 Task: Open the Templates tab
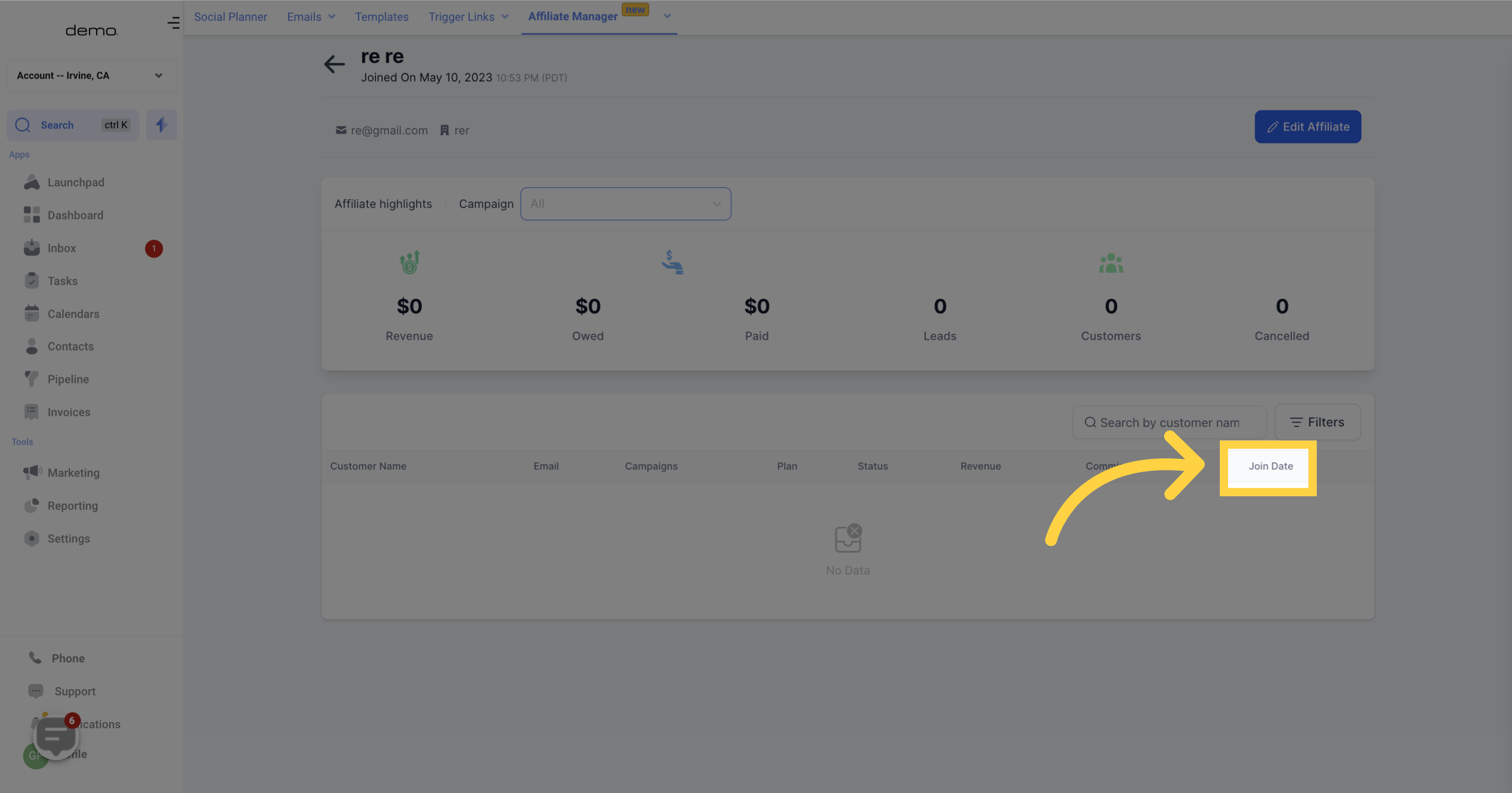click(x=382, y=17)
